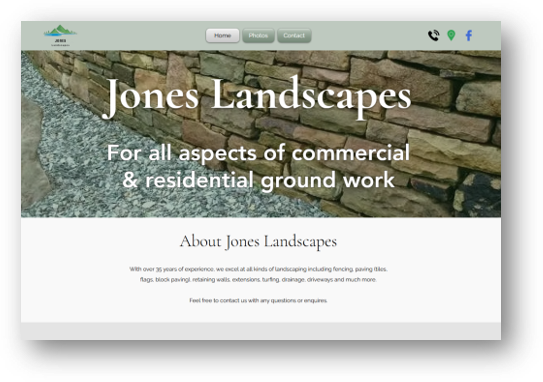Click the 'For all aspects of commercial' tagline

(258, 166)
